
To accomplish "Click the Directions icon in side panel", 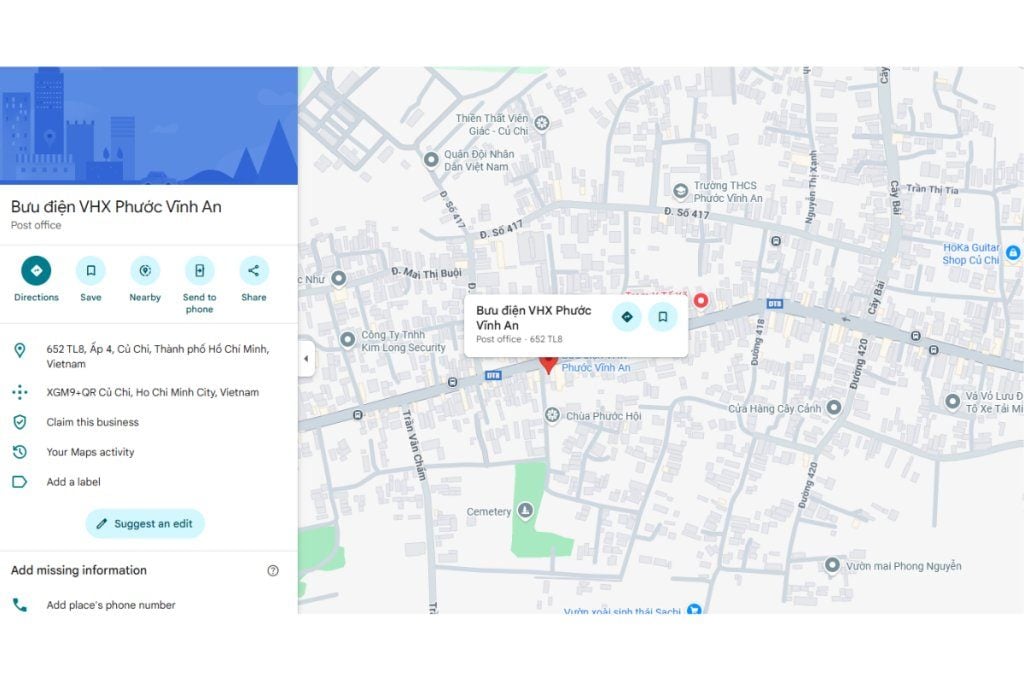I will click(36, 271).
